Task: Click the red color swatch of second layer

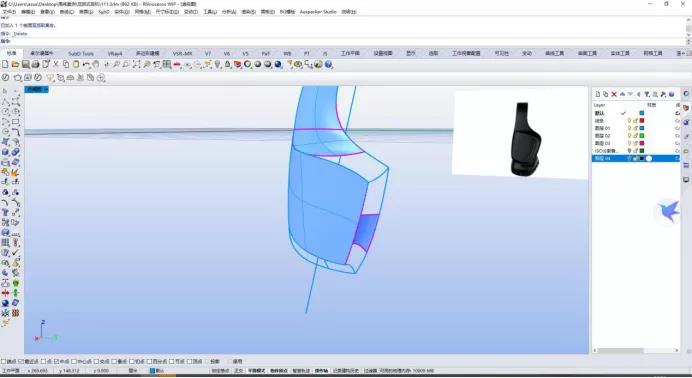Action: (642, 121)
